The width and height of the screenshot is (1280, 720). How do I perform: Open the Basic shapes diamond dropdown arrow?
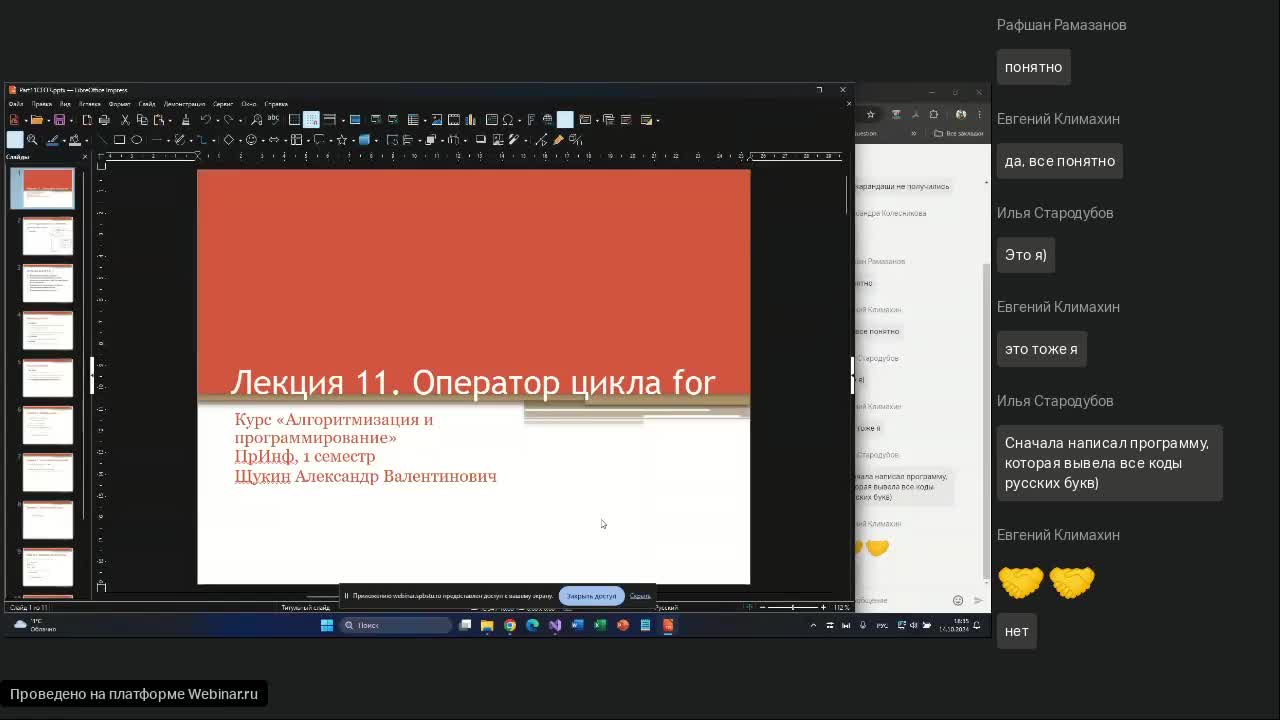point(240,141)
